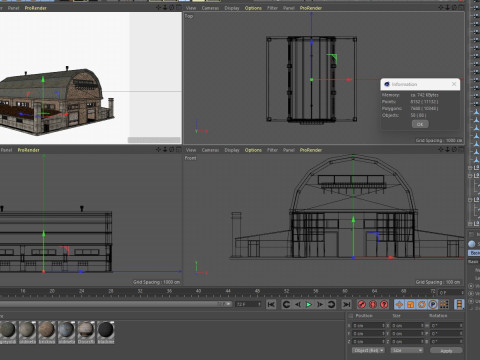480x360 pixels.
Task: Open Panel menu in Front viewport
Action: [289, 150]
